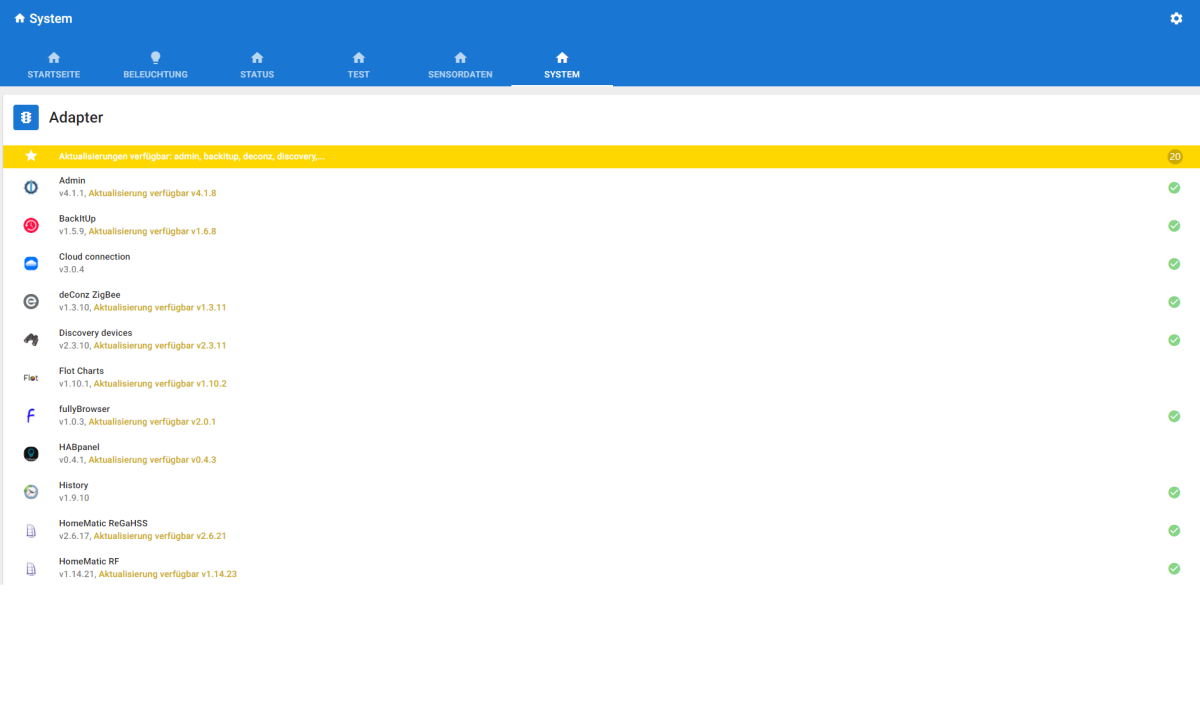Go to the Sensordaten tab
Screen dimensions: 1200x714
460,66
